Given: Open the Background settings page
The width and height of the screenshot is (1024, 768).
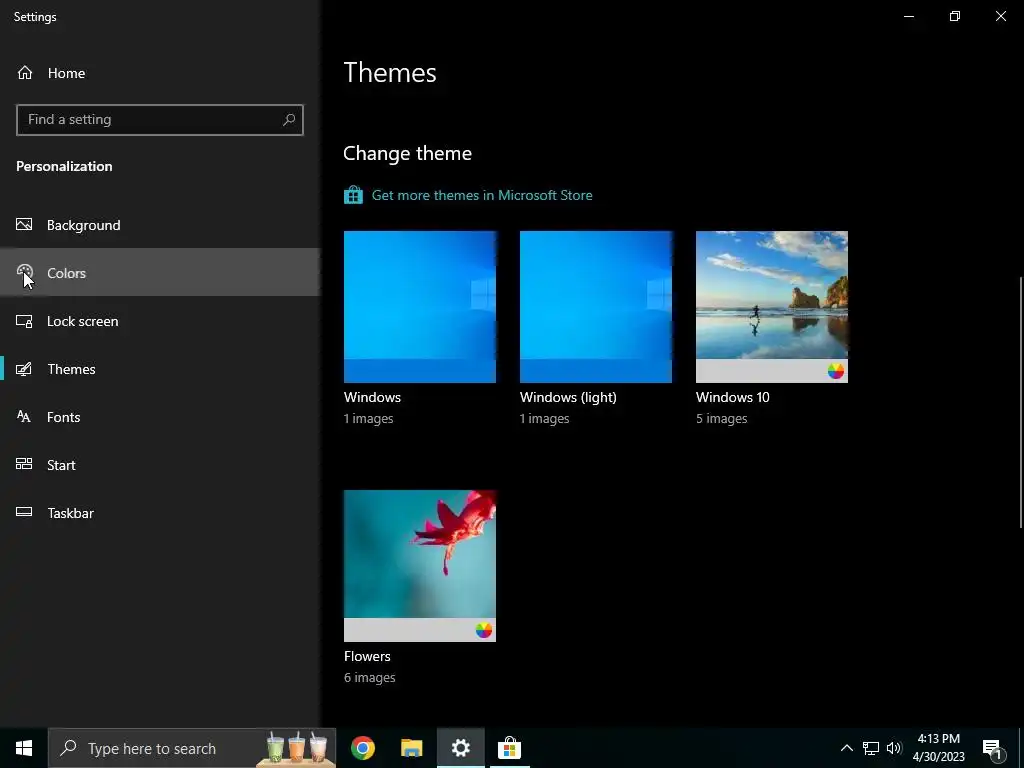Looking at the screenshot, I should coord(160,225).
